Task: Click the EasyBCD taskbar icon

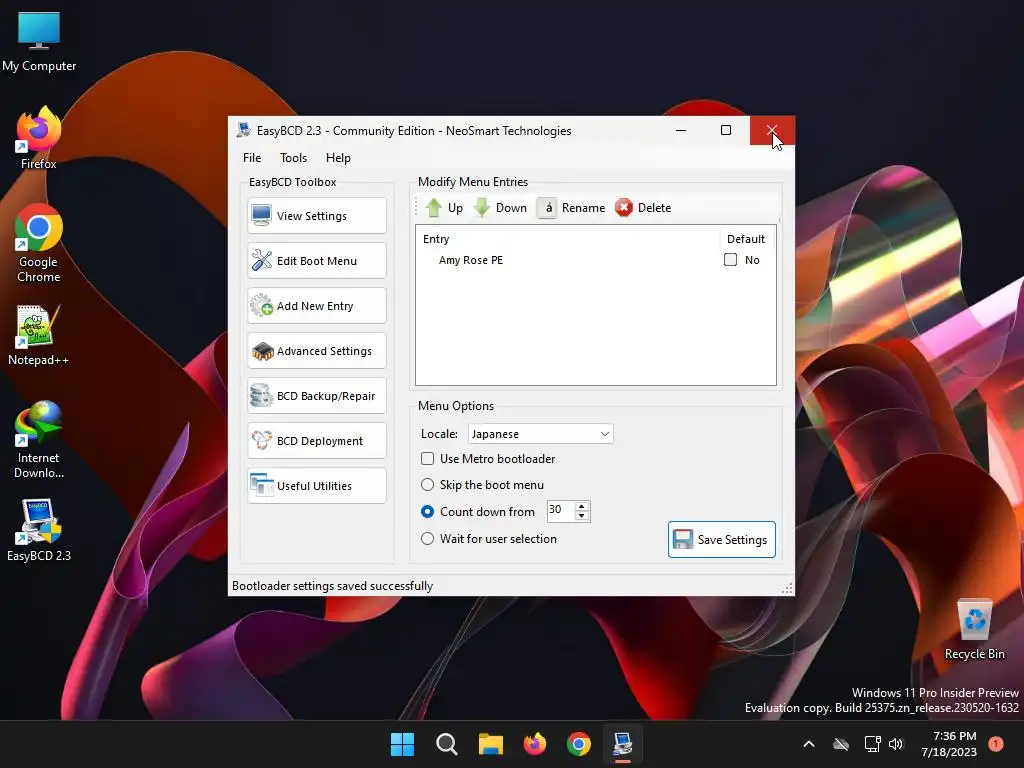Action: [623, 744]
